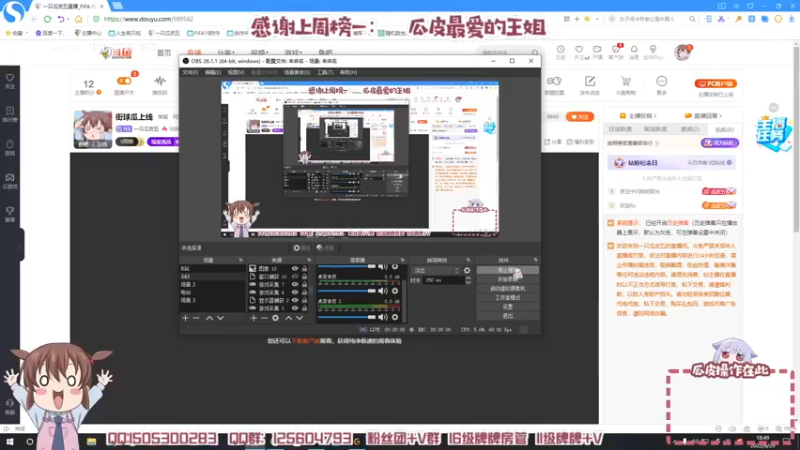Add a new scene with plus icon
This screenshot has width=800, height=450.
tap(185, 318)
